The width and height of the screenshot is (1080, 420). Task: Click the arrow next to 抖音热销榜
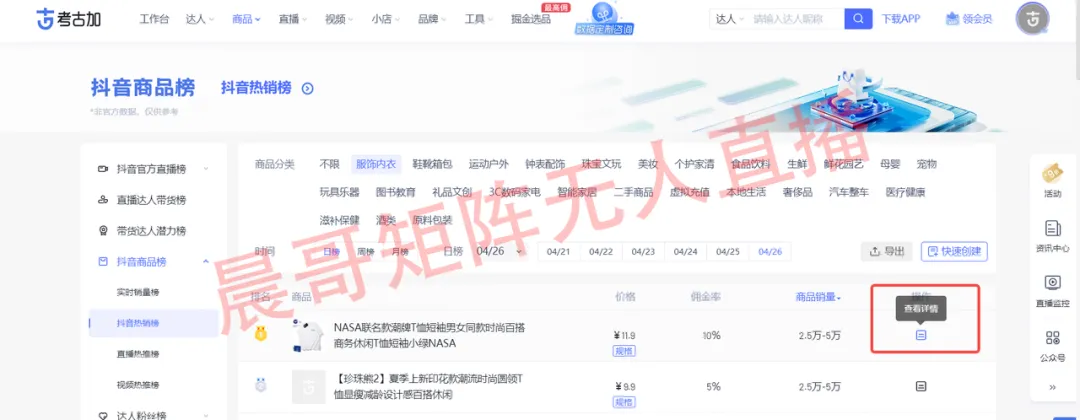click(x=307, y=88)
